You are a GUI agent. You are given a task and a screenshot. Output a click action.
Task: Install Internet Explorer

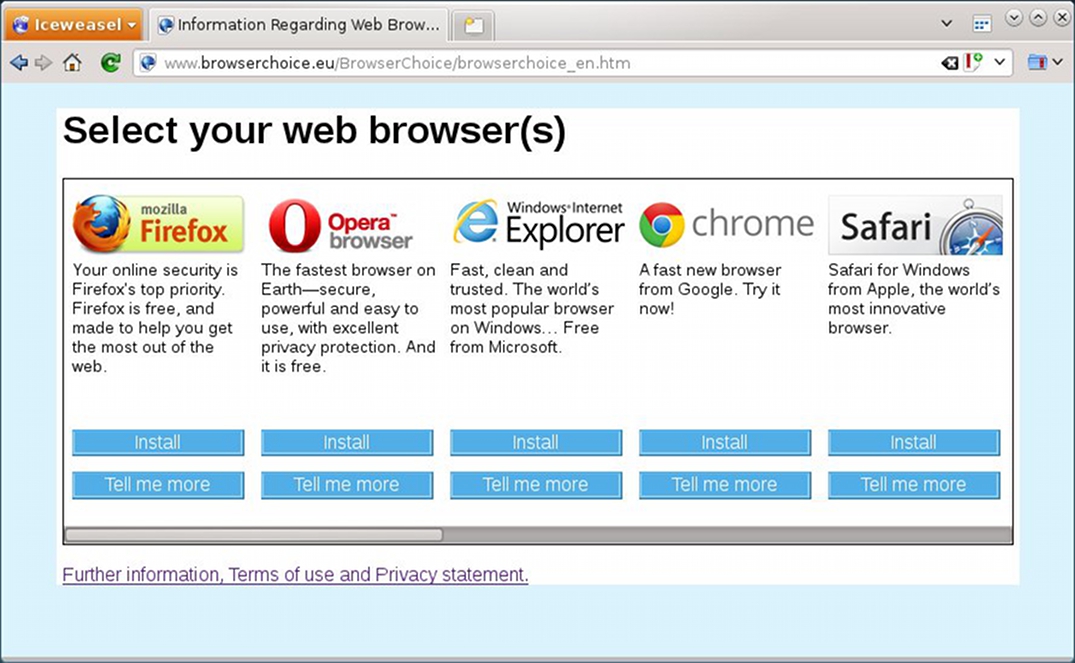pos(536,442)
